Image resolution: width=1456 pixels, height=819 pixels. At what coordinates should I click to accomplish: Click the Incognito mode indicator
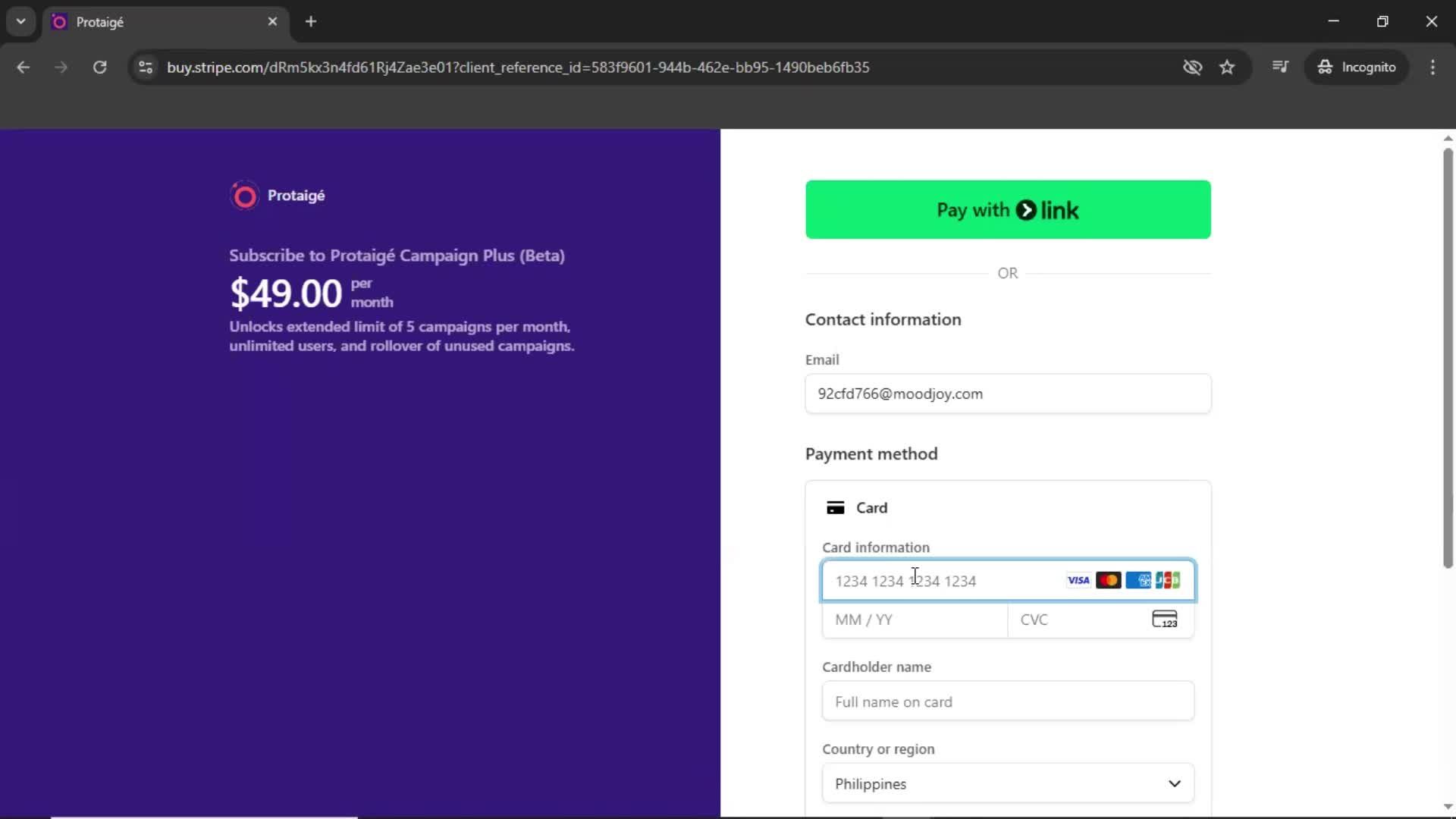pyautogui.click(x=1357, y=67)
